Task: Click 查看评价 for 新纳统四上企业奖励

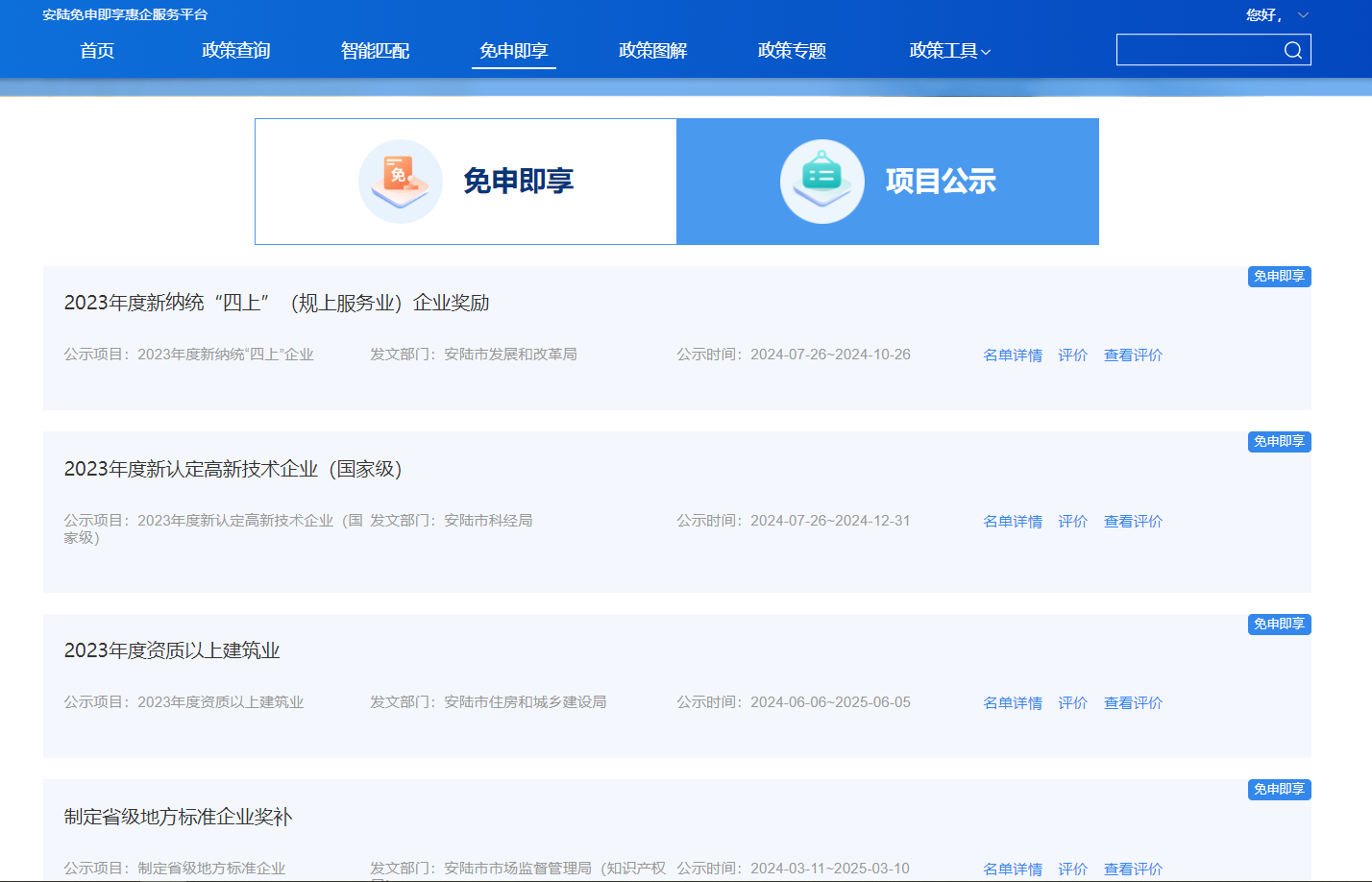Action: coord(1133,355)
